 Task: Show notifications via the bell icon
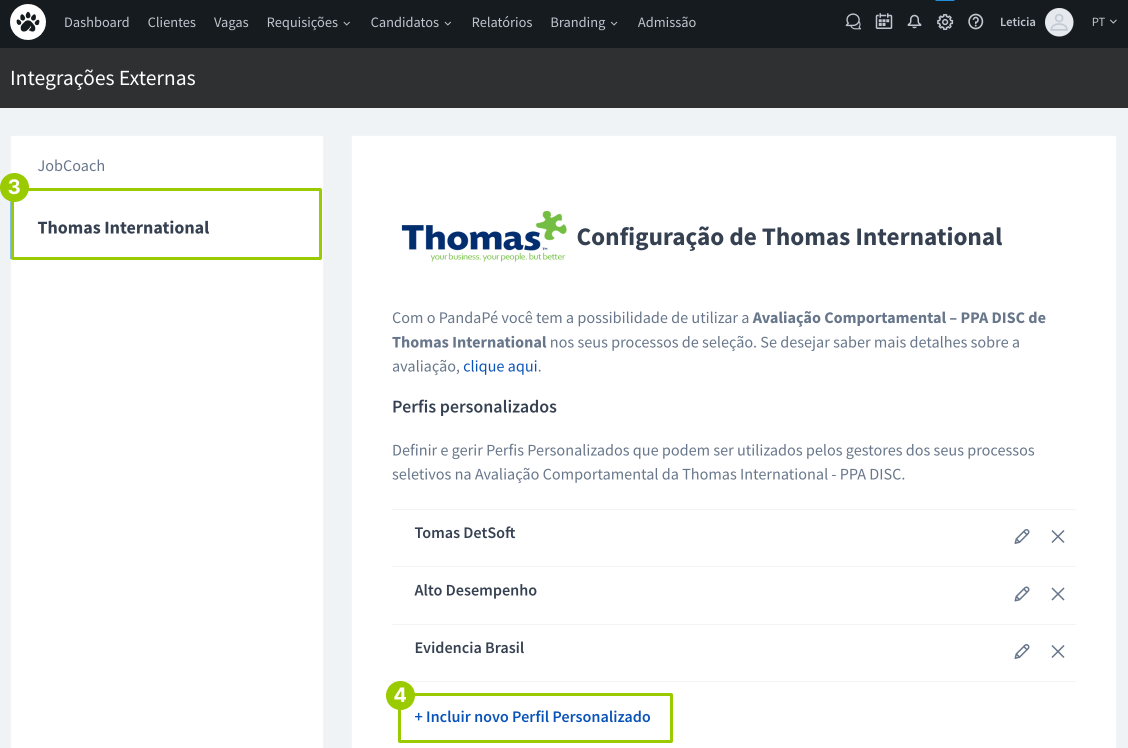tap(914, 22)
